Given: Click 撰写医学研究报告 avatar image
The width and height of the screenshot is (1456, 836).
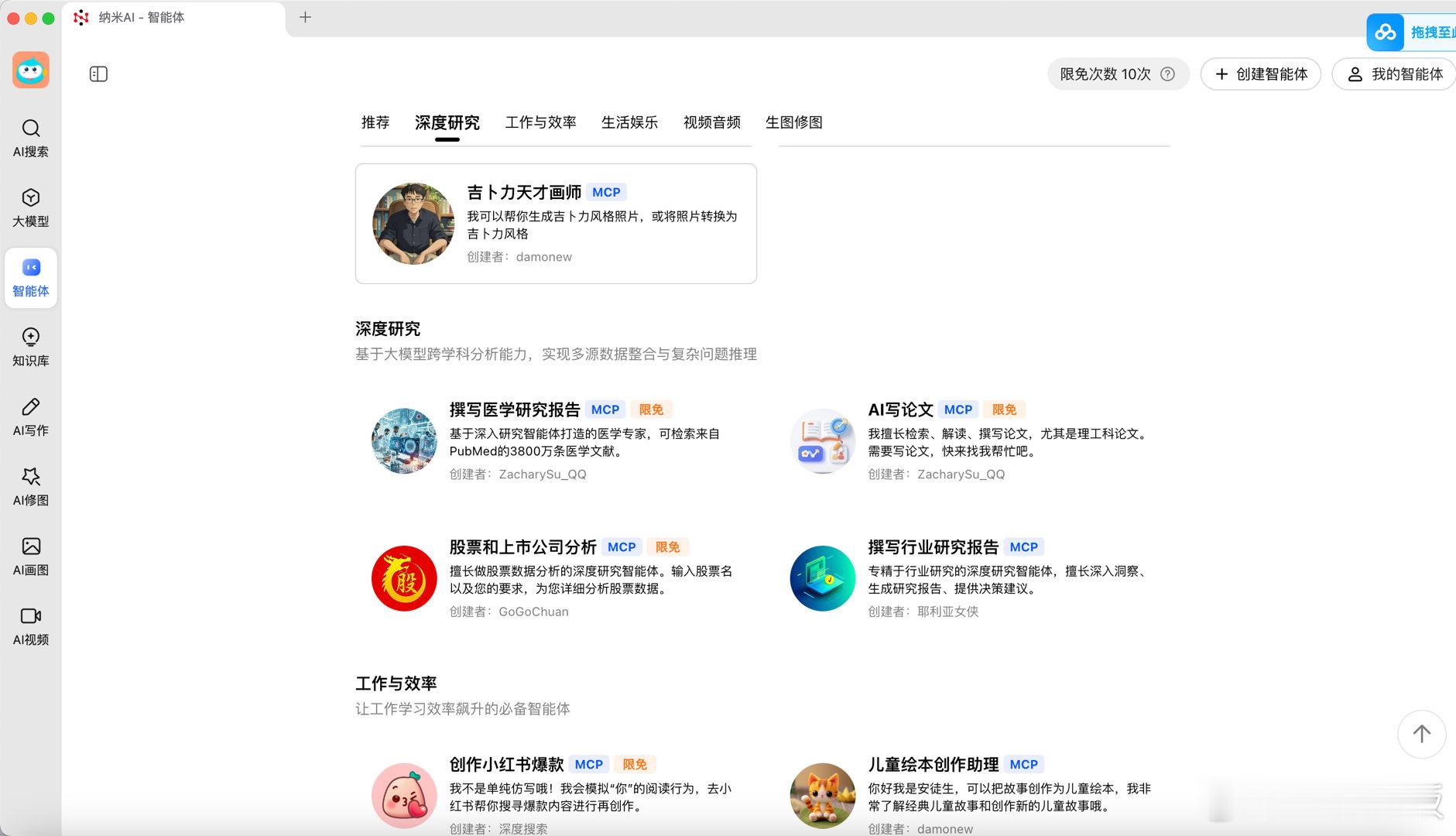Looking at the screenshot, I should 404,441.
